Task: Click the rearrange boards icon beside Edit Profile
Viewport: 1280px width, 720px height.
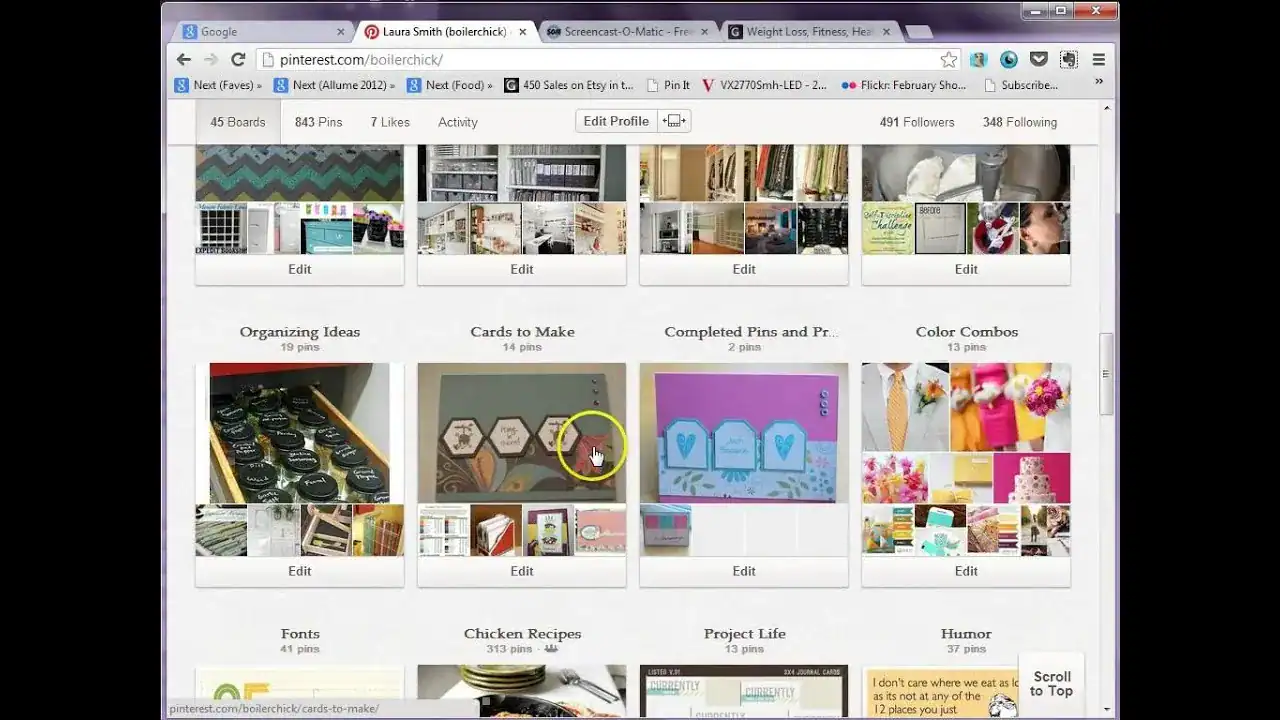Action: (x=674, y=121)
